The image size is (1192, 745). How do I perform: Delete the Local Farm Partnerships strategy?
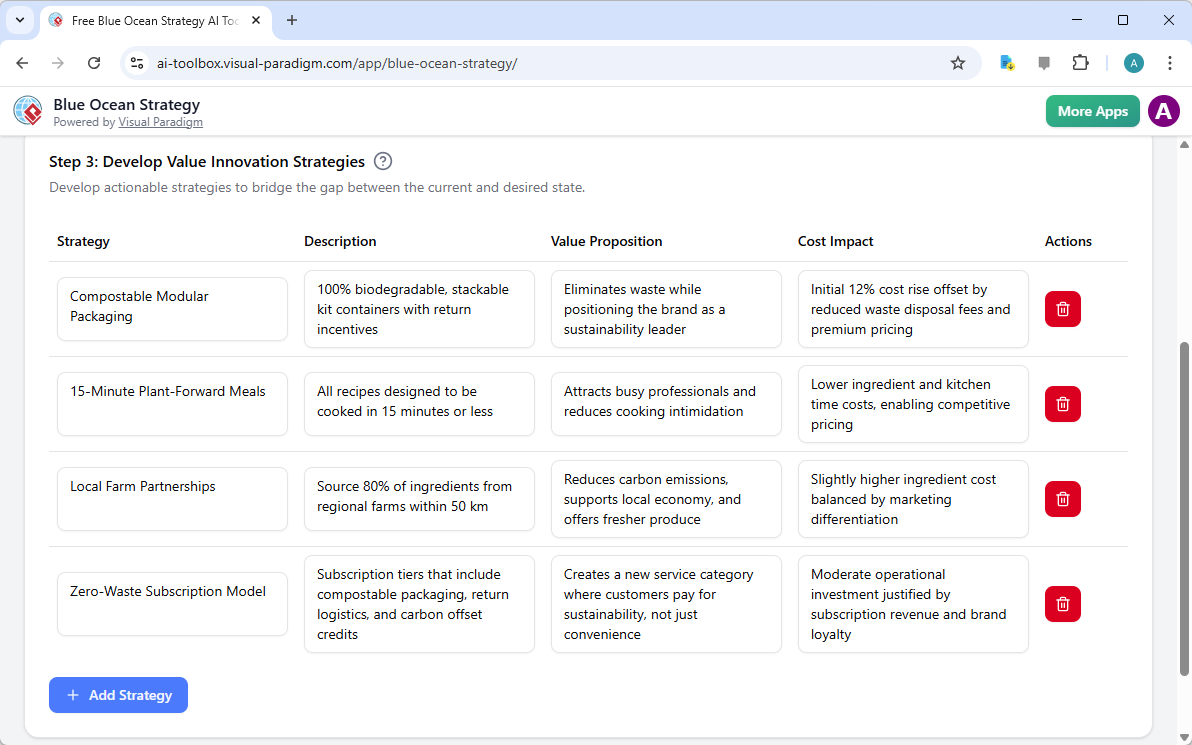coord(1062,499)
